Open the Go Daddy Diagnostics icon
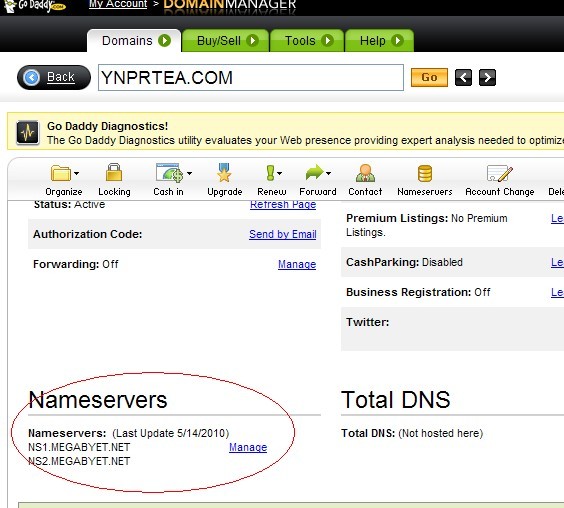The image size is (564, 508). coord(28,132)
